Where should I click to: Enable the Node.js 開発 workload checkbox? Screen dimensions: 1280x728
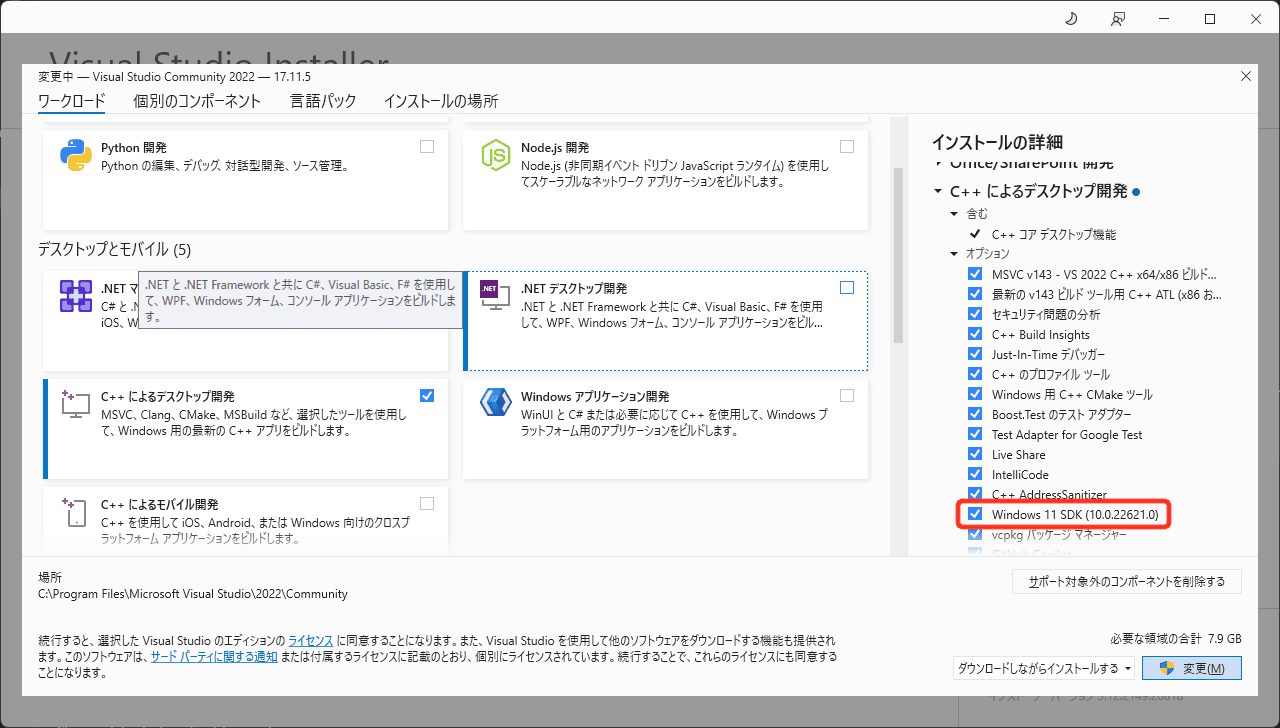[x=847, y=146]
